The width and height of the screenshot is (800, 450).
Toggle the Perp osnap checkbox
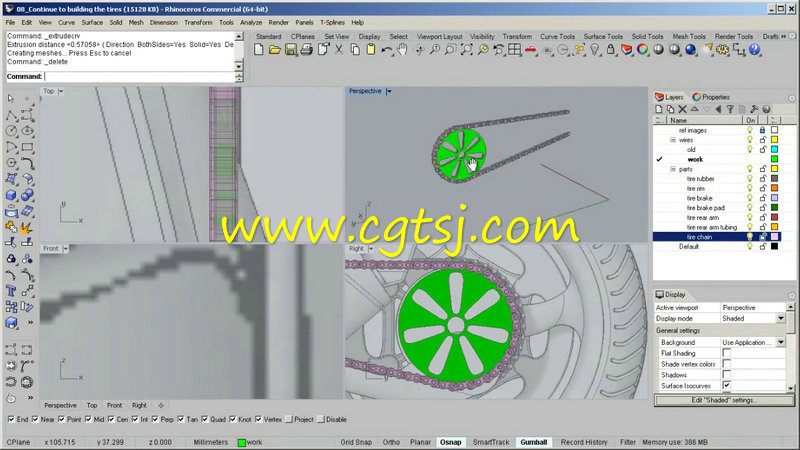[x=155, y=419]
